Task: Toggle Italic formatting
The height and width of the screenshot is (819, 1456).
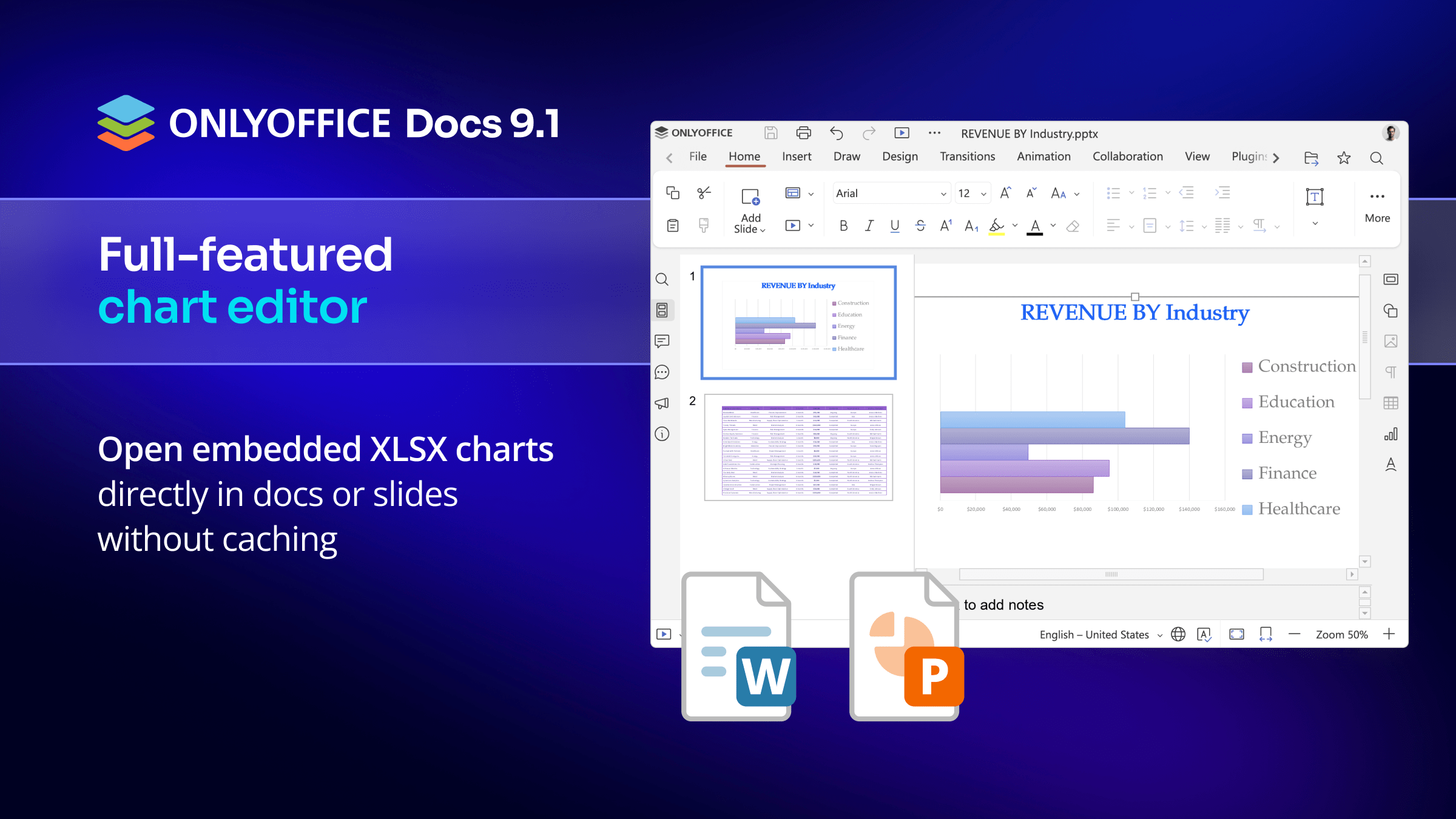Action: (869, 226)
